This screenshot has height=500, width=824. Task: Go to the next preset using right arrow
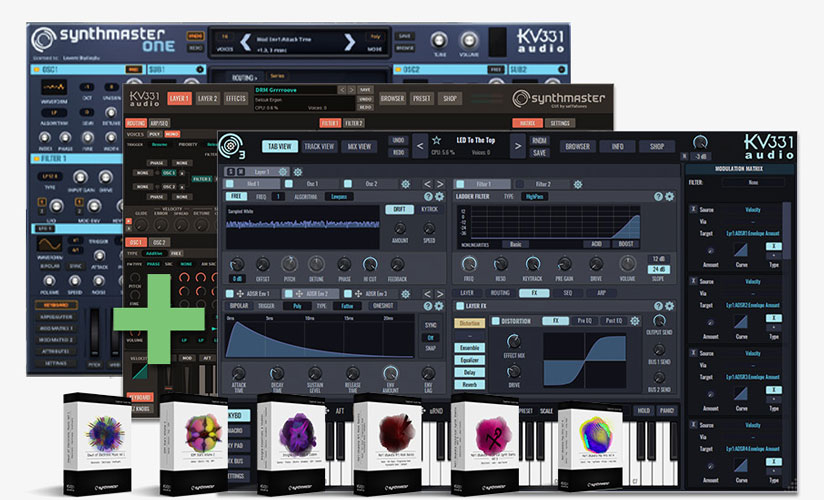(x=518, y=146)
